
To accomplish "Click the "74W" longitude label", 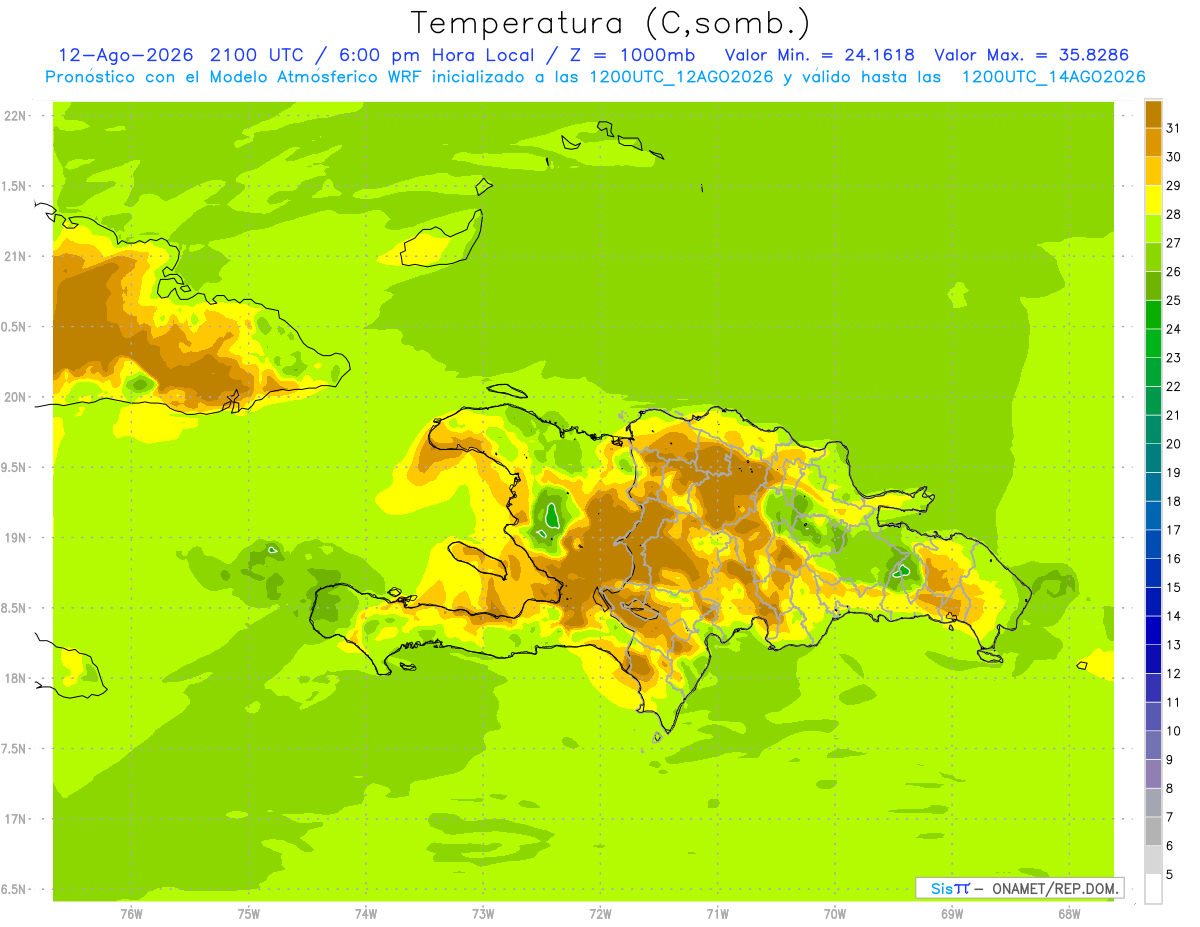I will (366, 912).
